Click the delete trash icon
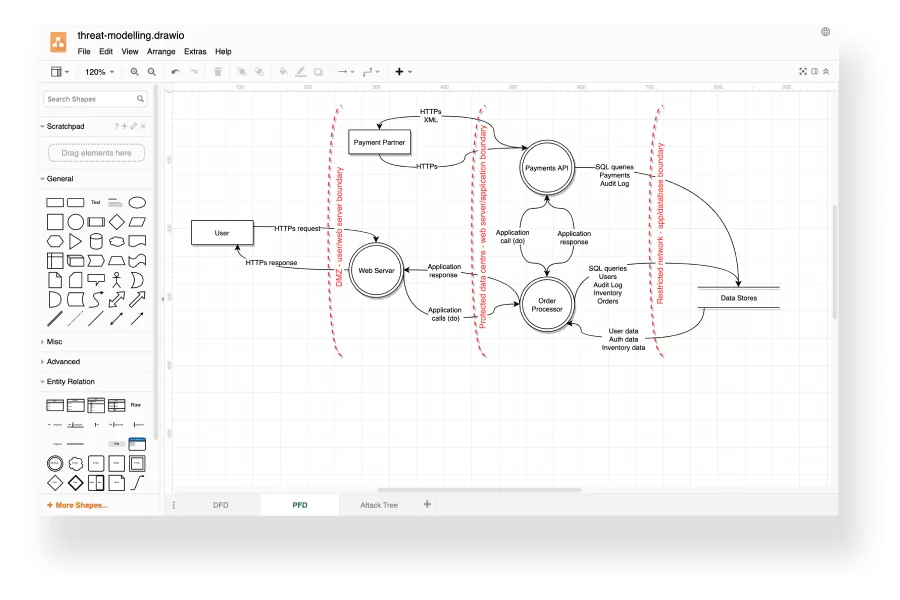 tap(218, 72)
